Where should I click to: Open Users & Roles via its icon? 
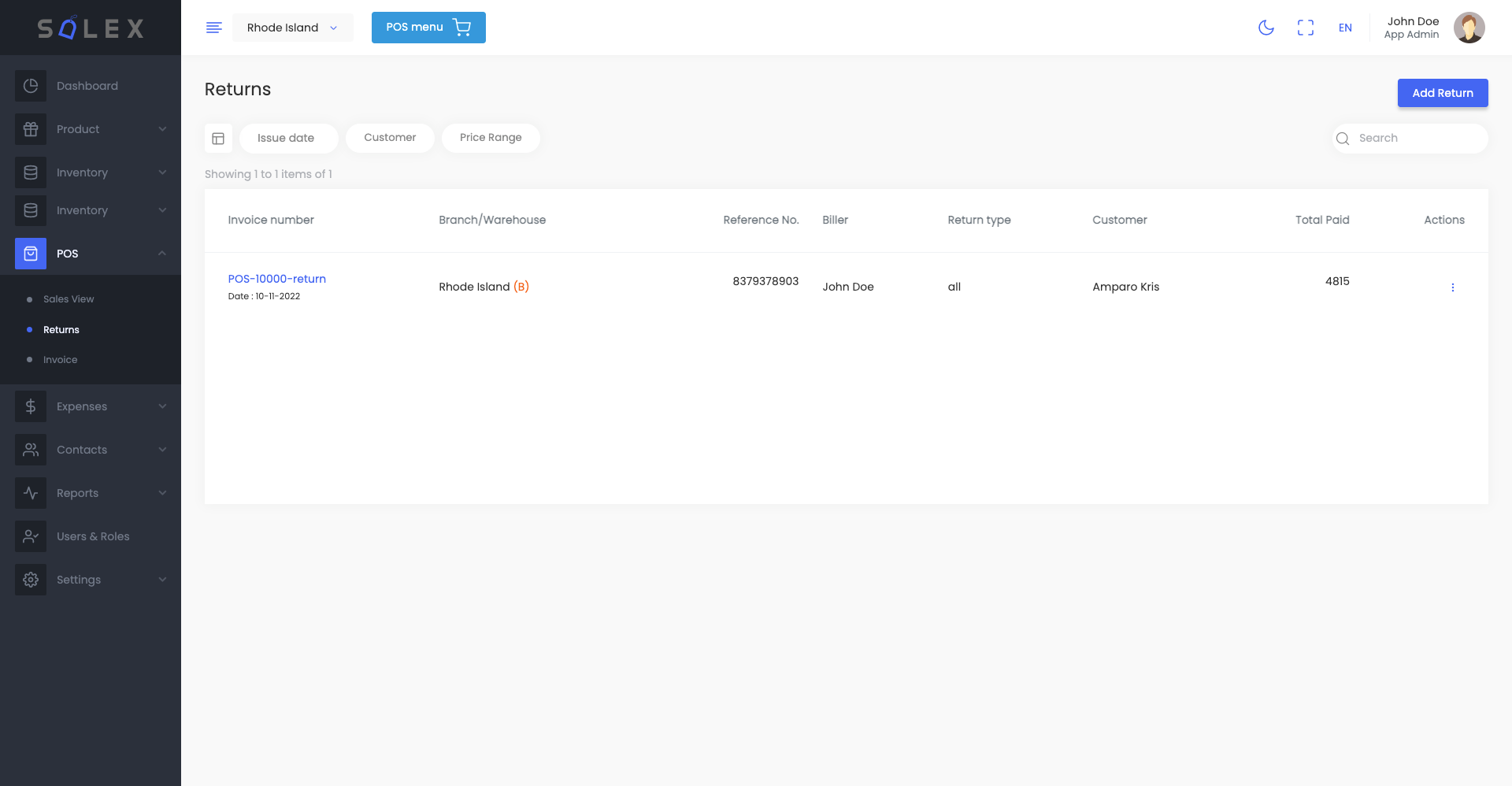coord(31,536)
